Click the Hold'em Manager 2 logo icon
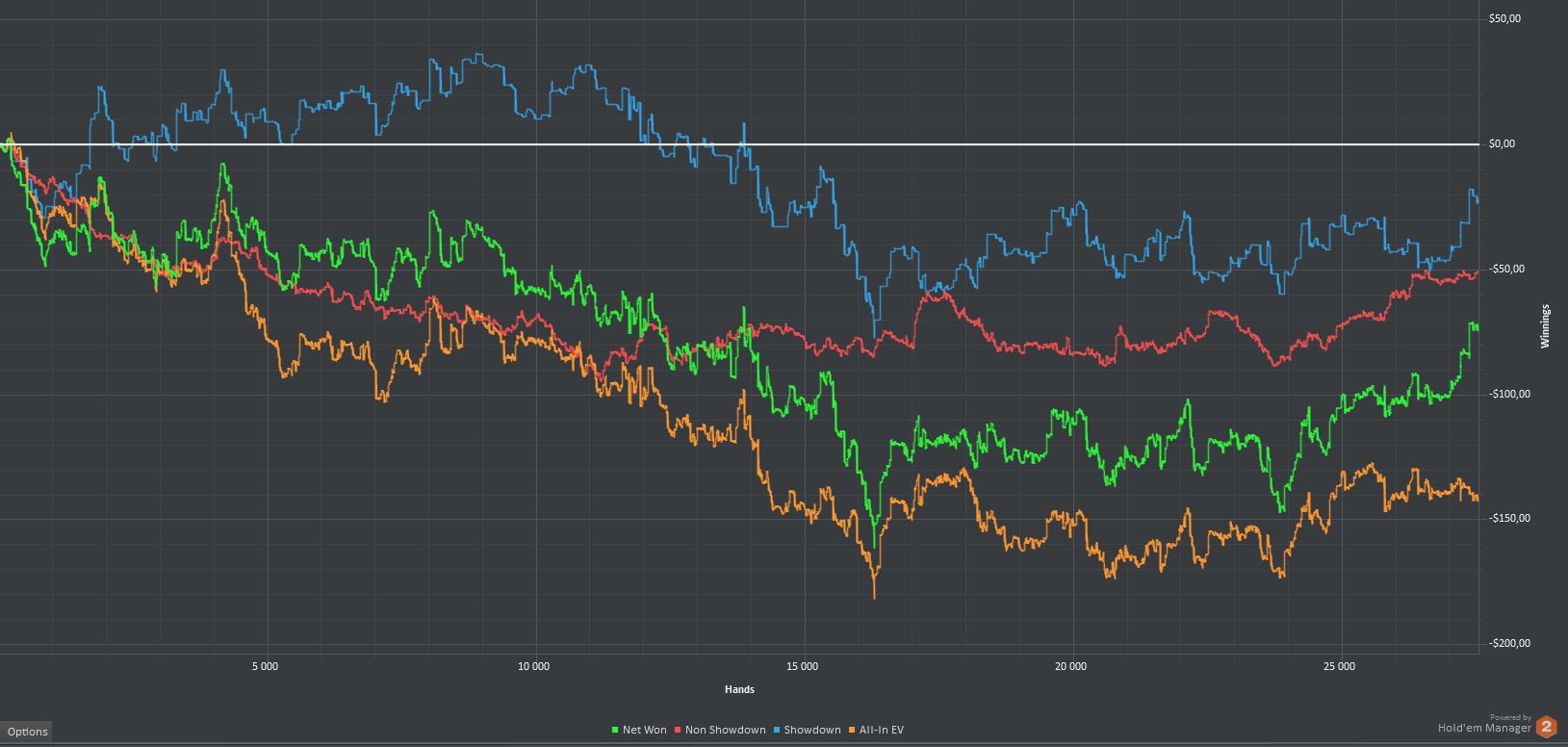This screenshot has width=1568, height=747. pyautogui.click(x=1547, y=727)
